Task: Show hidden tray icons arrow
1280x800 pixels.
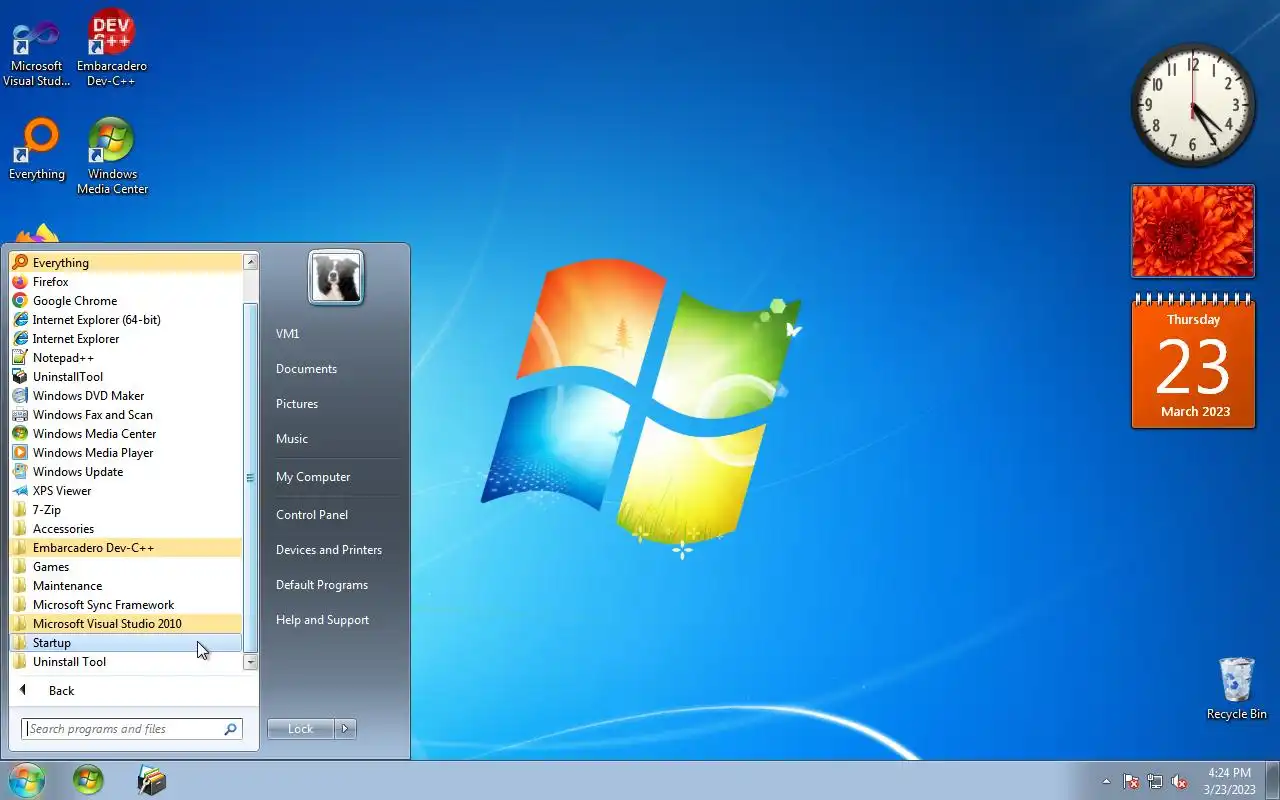Action: pos(1106,781)
